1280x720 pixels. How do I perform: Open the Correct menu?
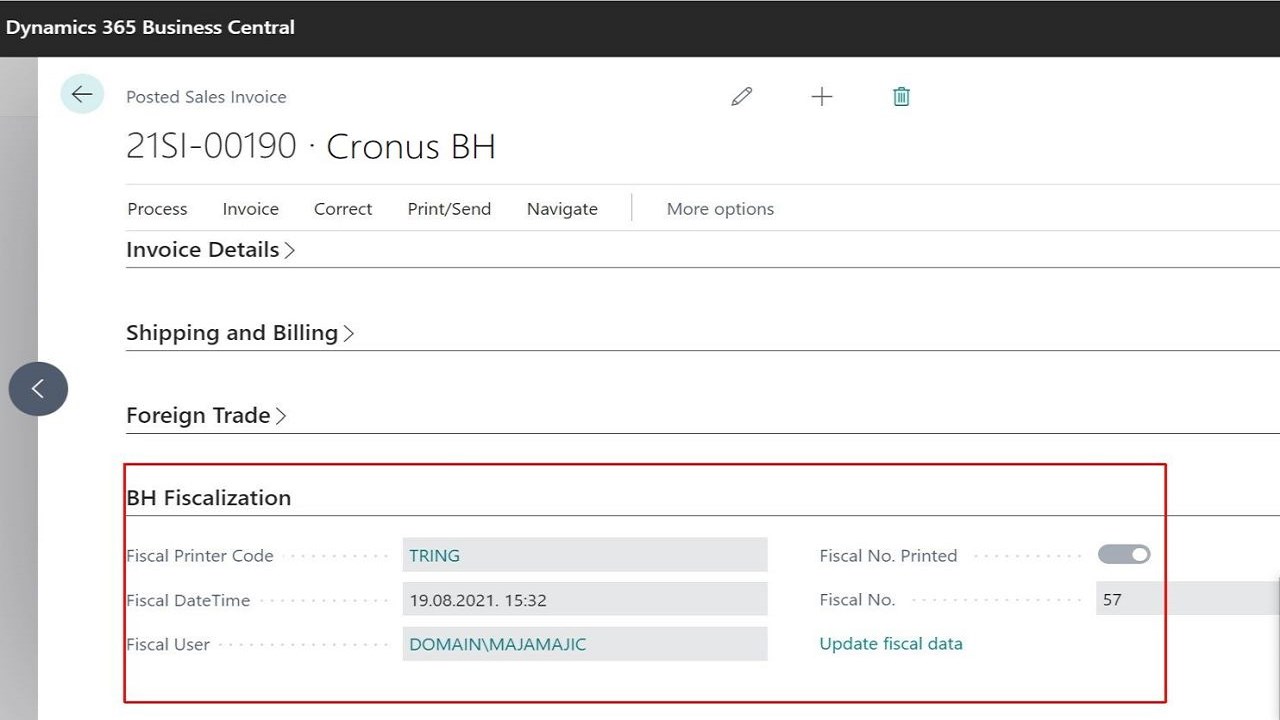click(343, 209)
